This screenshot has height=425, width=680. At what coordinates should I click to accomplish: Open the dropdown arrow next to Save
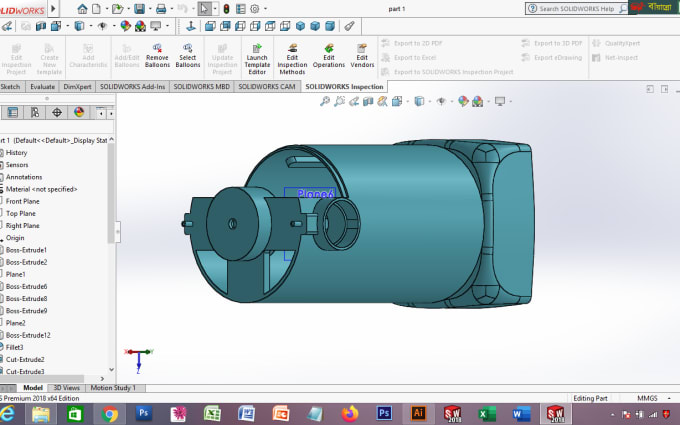click(150, 9)
